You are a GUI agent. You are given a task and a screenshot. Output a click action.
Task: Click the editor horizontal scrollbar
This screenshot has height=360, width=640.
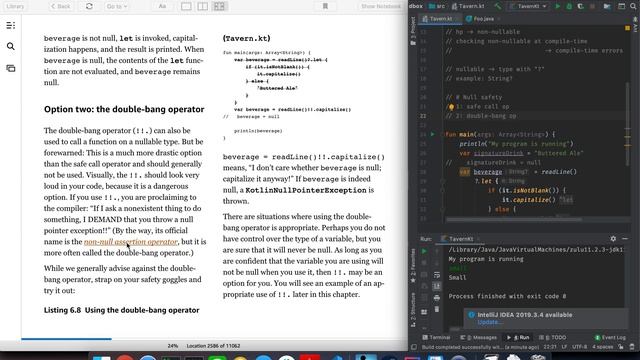pos(513,219)
